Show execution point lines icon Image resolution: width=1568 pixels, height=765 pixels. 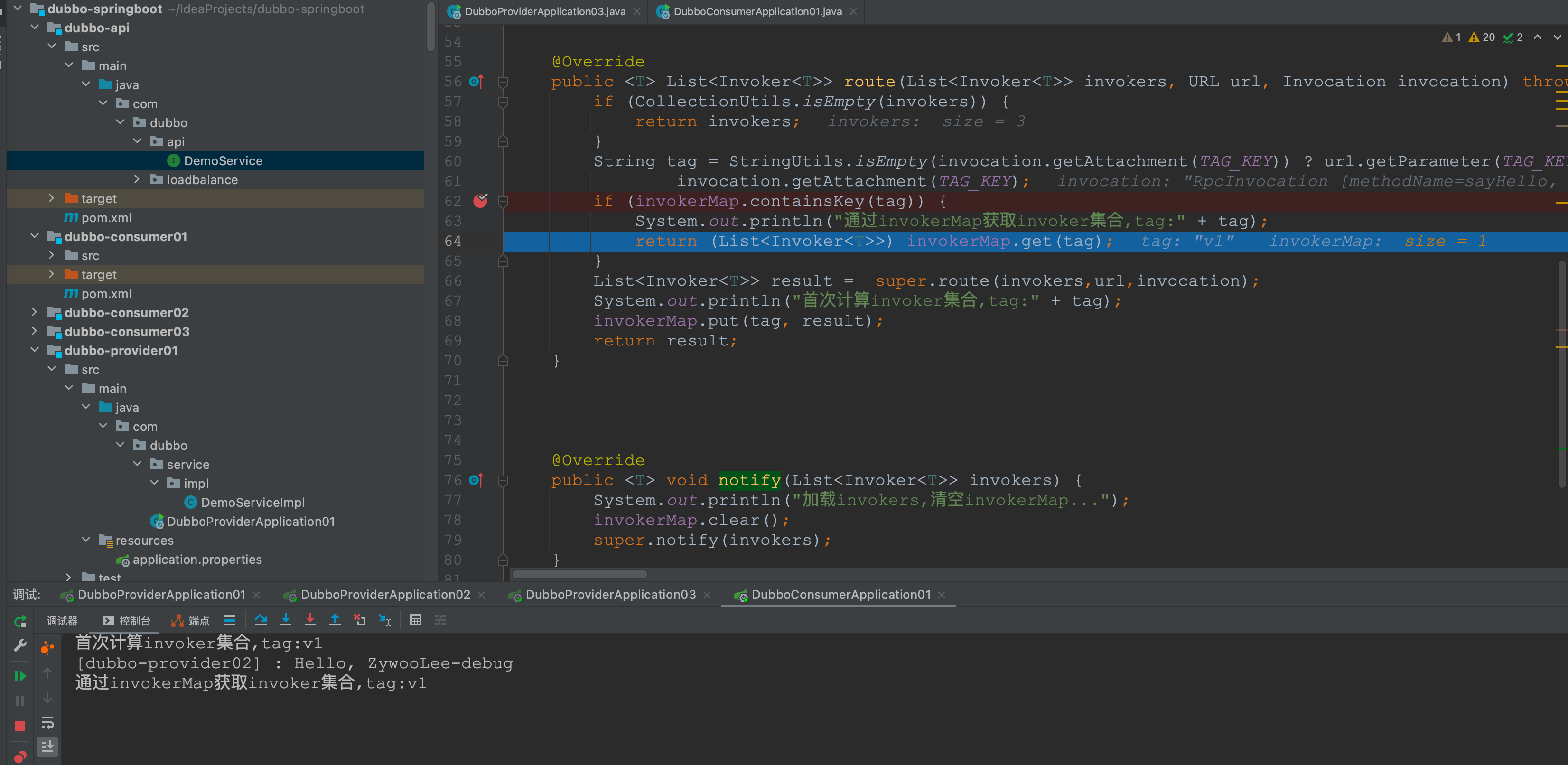[x=230, y=620]
